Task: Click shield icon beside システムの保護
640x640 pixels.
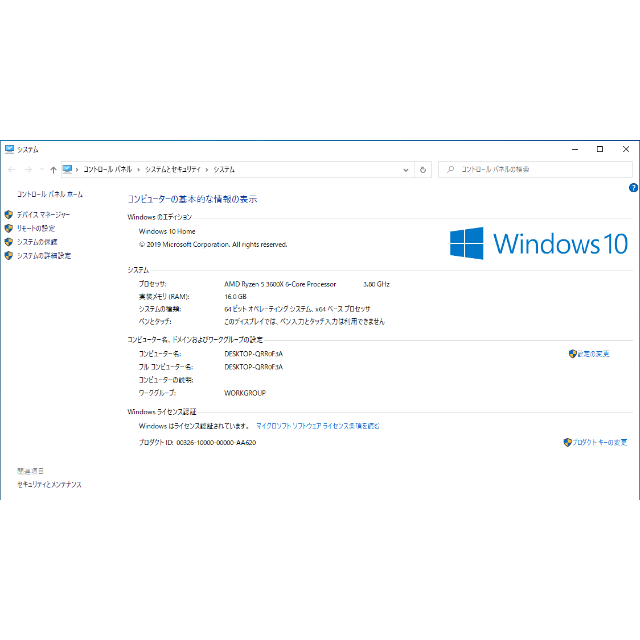Action: [x=9, y=242]
